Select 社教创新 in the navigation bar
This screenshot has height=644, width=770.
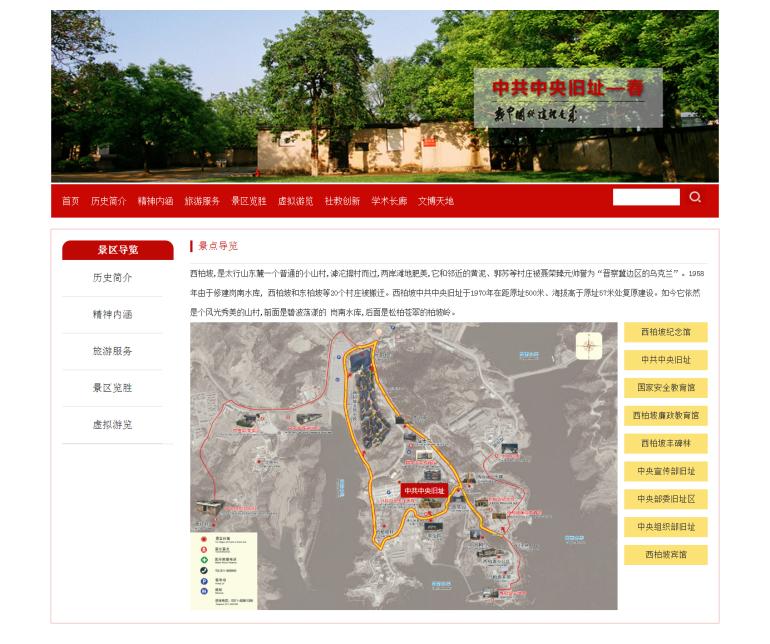pyautogui.click(x=342, y=201)
